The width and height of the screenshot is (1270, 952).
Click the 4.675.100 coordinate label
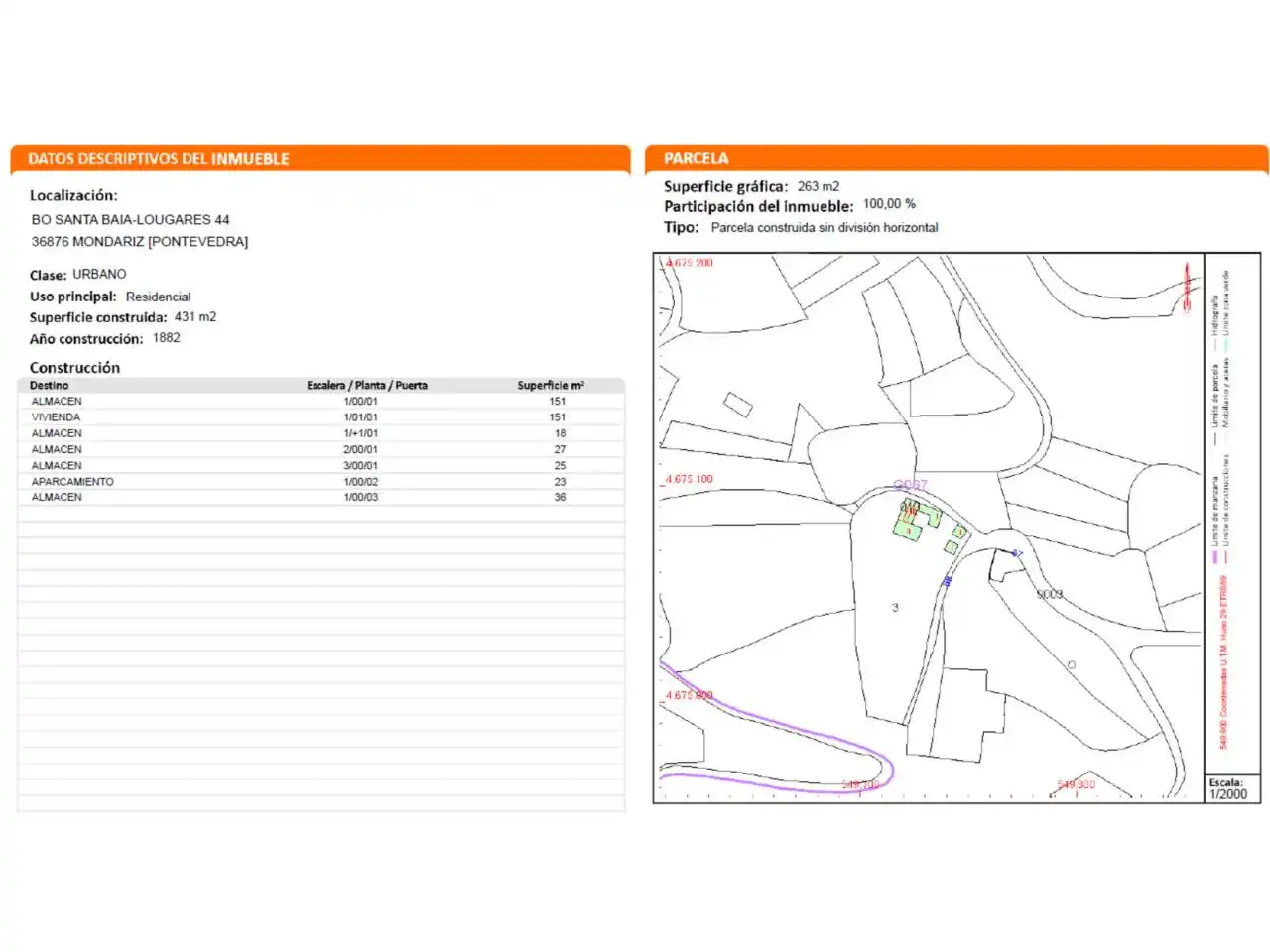tap(690, 479)
